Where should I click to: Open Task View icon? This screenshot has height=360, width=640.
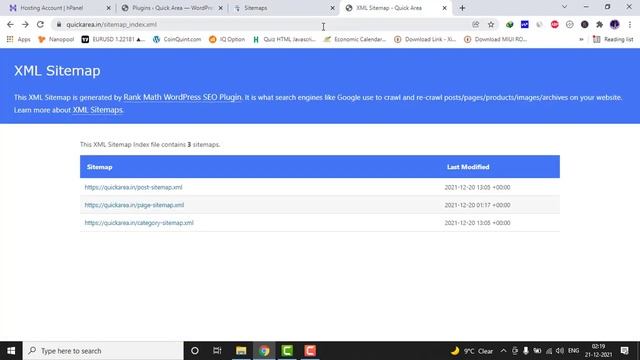point(217,351)
